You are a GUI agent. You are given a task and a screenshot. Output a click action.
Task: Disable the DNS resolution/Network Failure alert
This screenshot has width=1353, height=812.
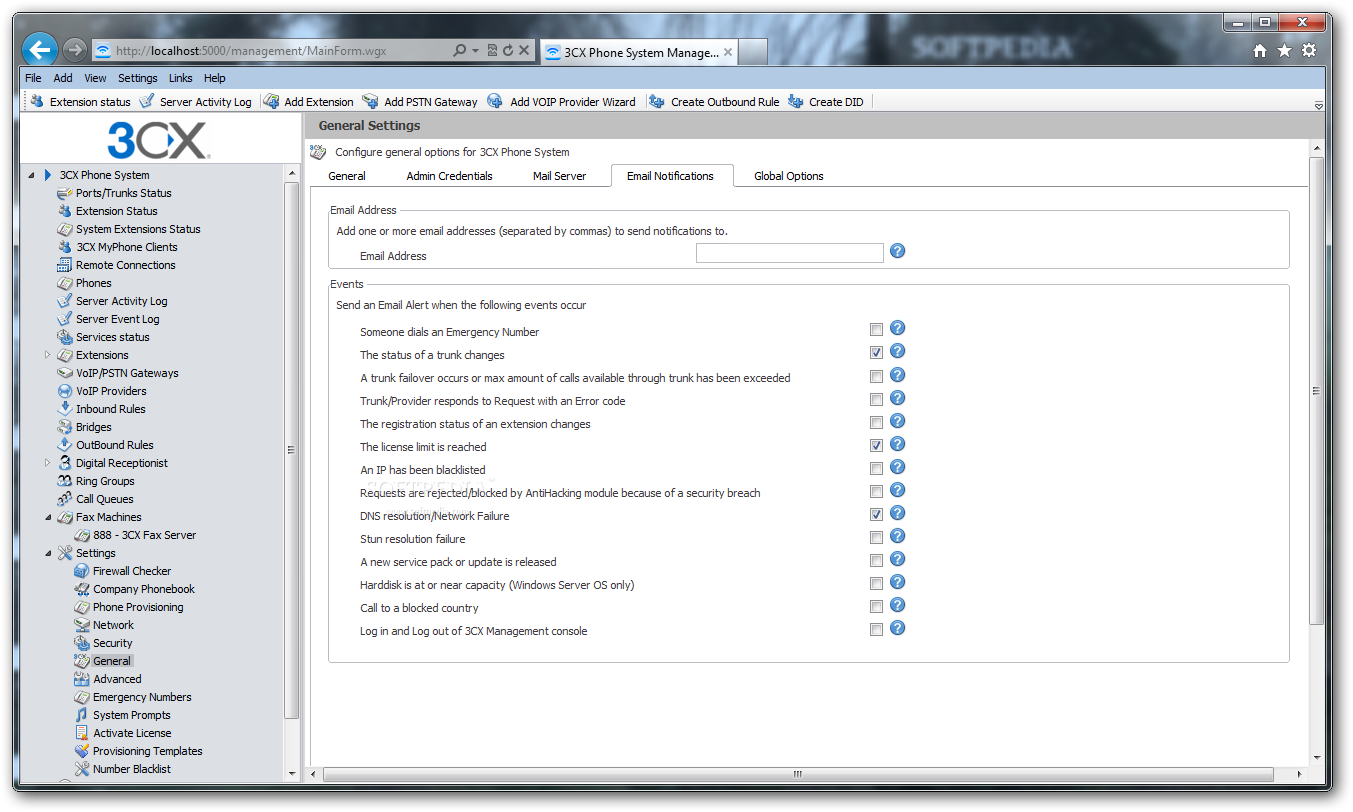(876, 514)
